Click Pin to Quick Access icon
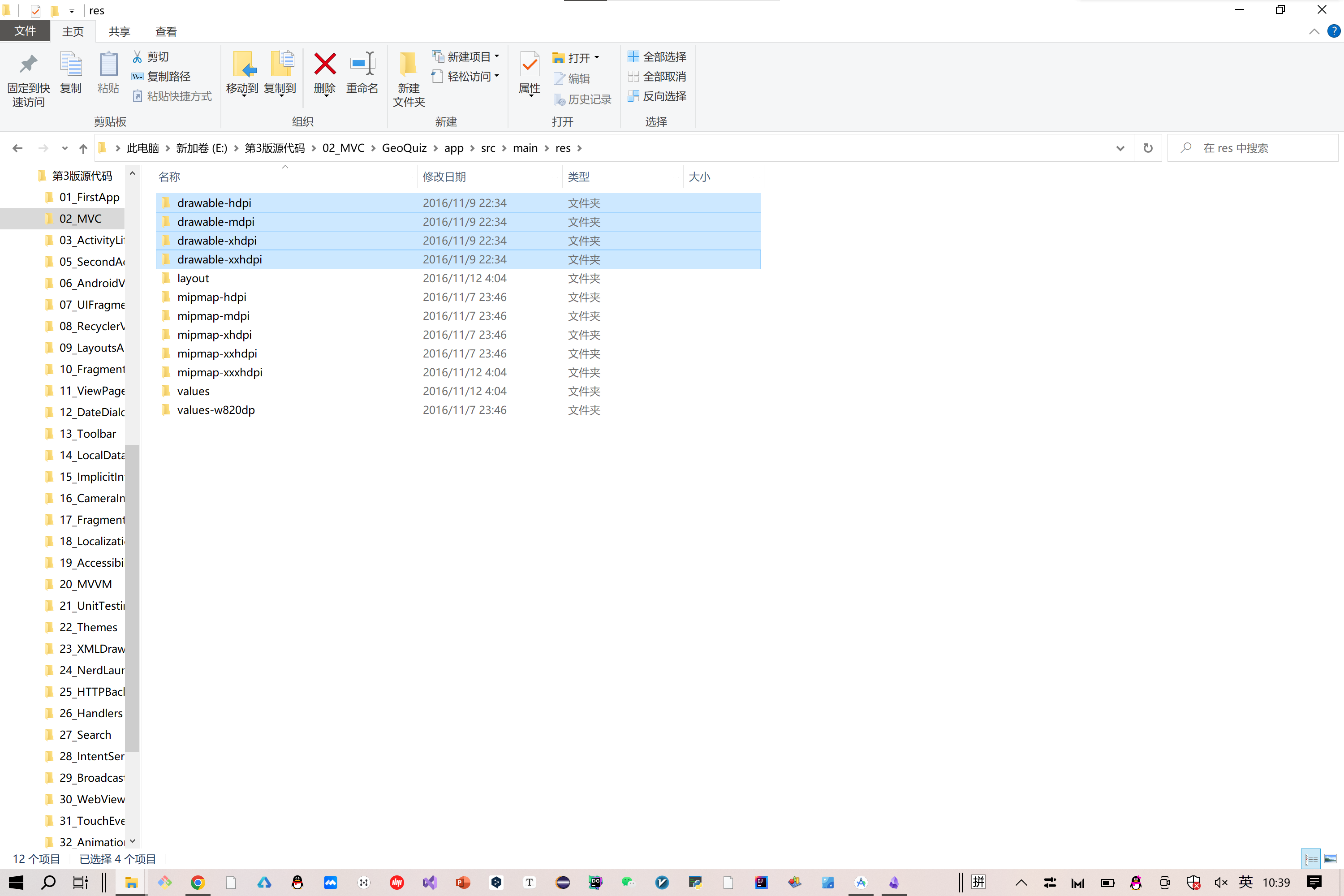This screenshot has width=1344, height=896. pos(27,64)
